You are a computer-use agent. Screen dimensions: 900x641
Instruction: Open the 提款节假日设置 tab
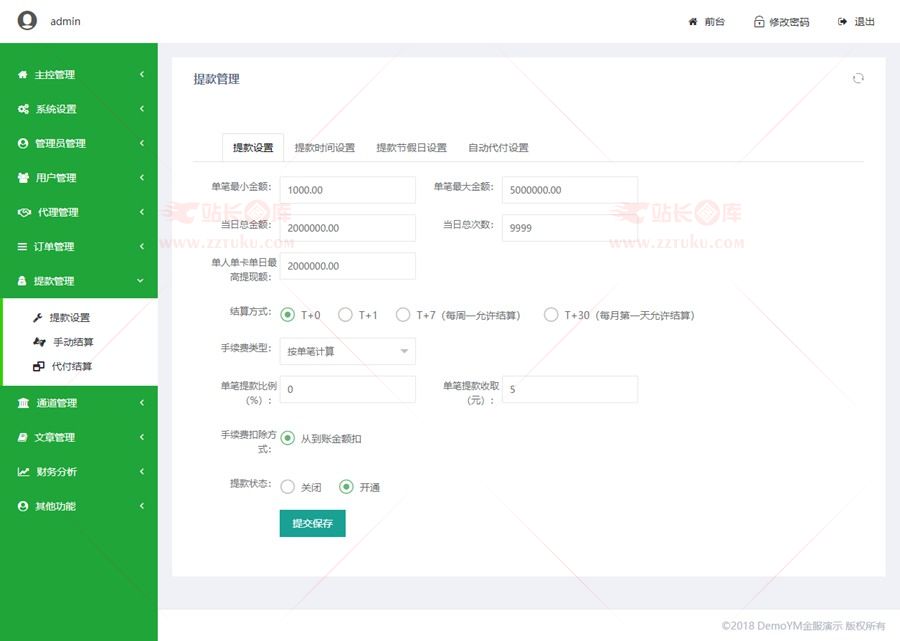pos(411,148)
